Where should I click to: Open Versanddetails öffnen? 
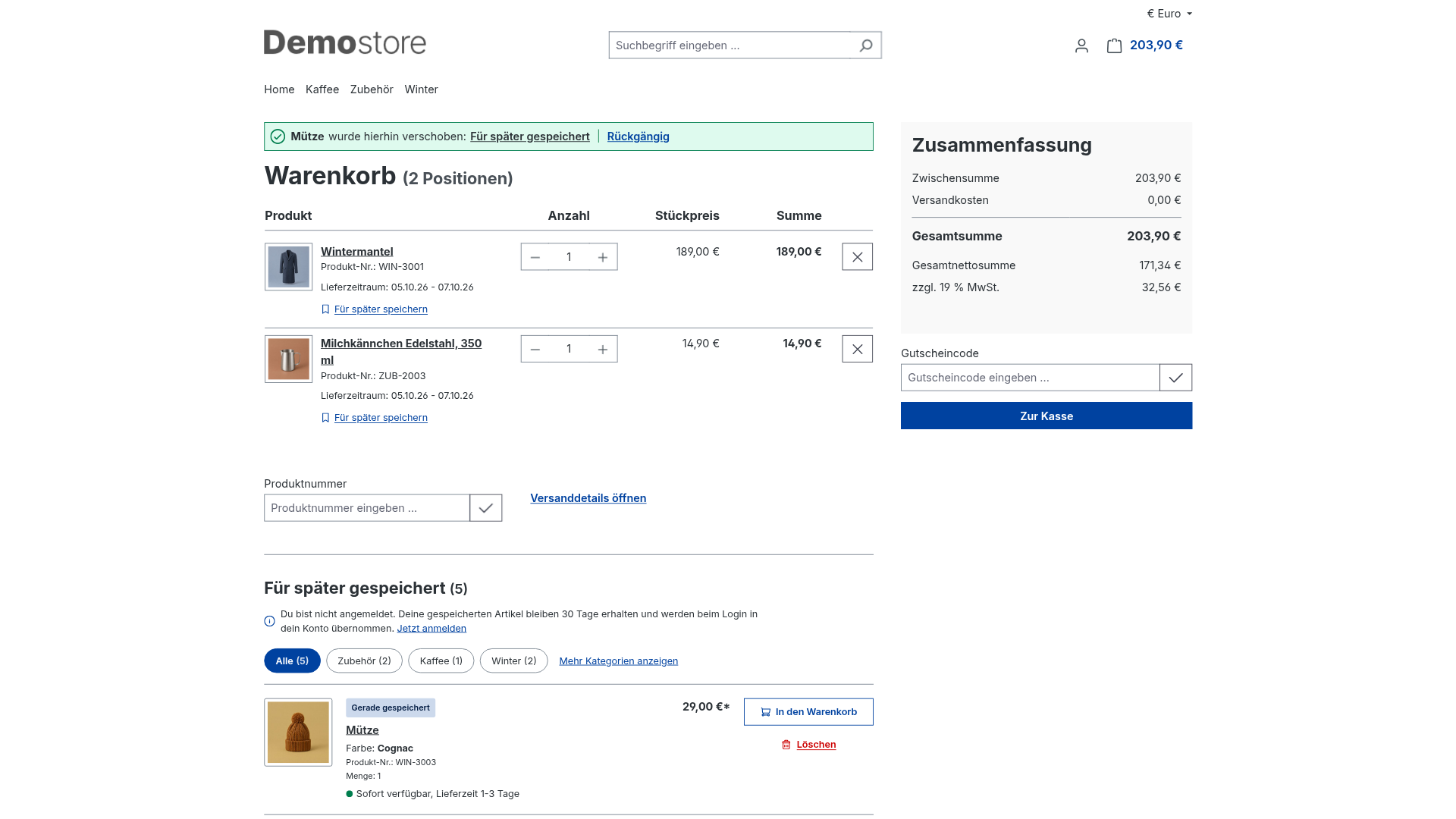tap(588, 498)
